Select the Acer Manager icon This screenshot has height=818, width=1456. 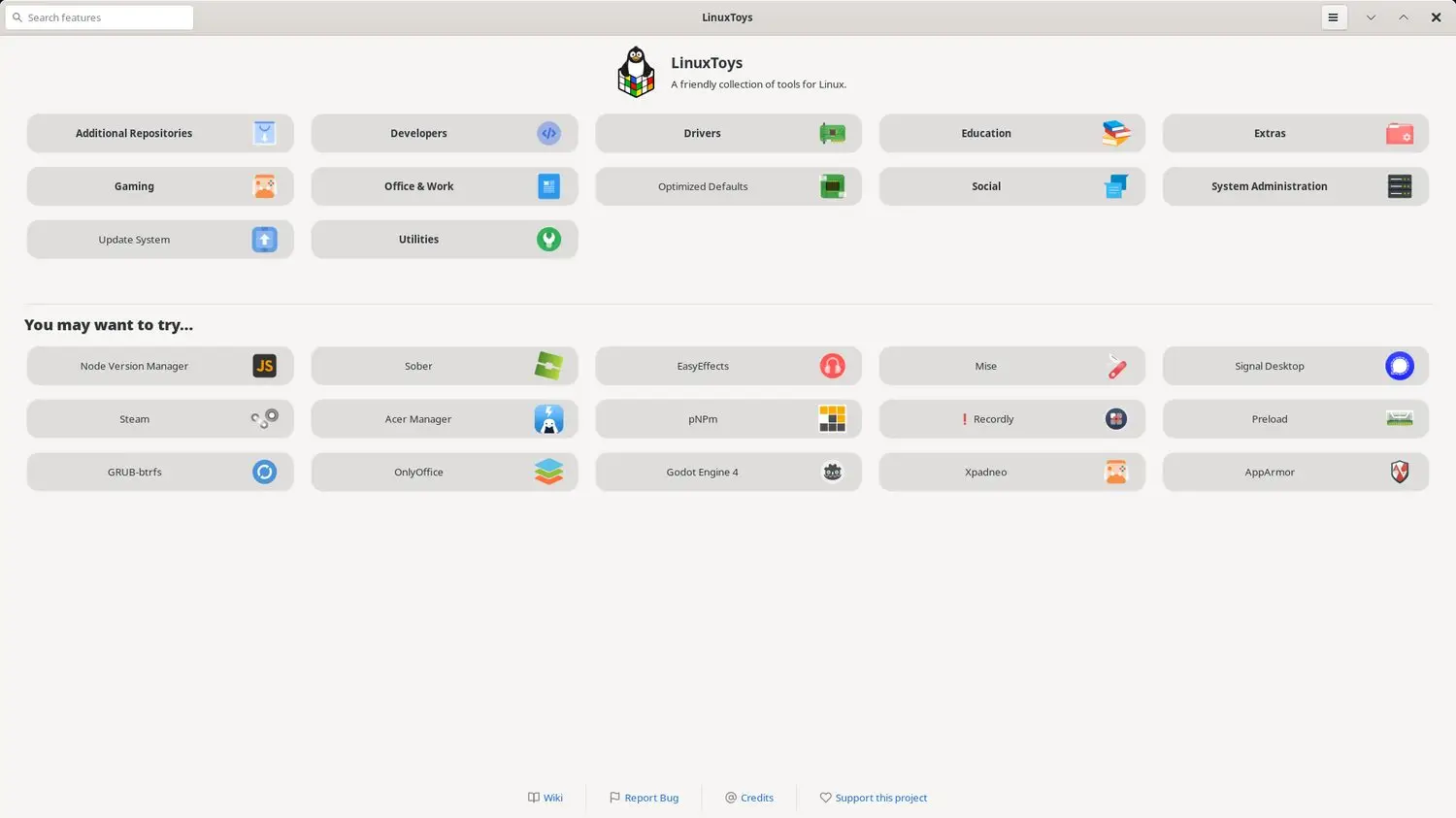548,419
